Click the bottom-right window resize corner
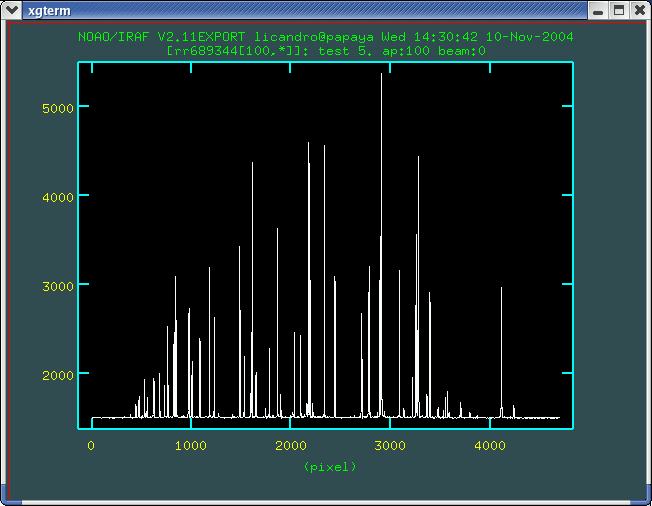This screenshot has width=652, height=506. (x=645, y=499)
